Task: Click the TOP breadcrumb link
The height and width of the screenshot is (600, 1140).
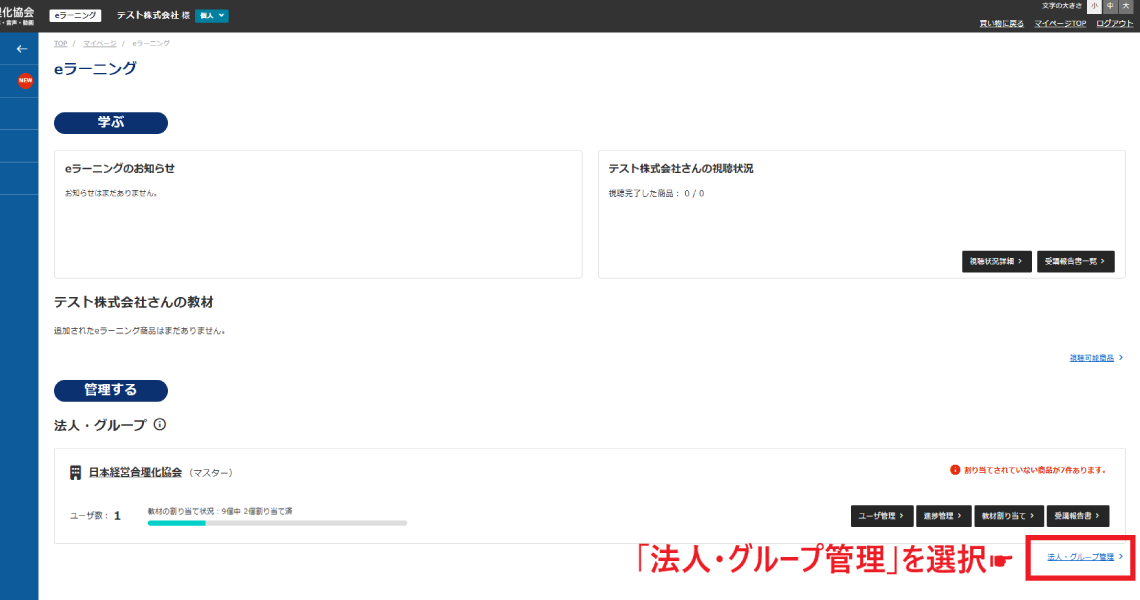Action: click(x=60, y=44)
